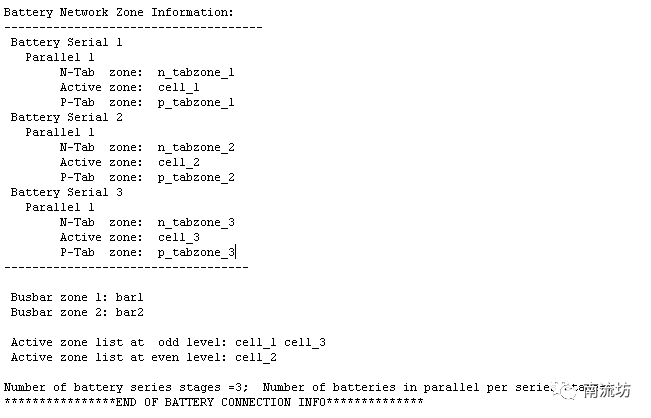Screen dimensions: 651x418
Task: Click the Busbar zone 2: bar2 line
Action: point(77,312)
